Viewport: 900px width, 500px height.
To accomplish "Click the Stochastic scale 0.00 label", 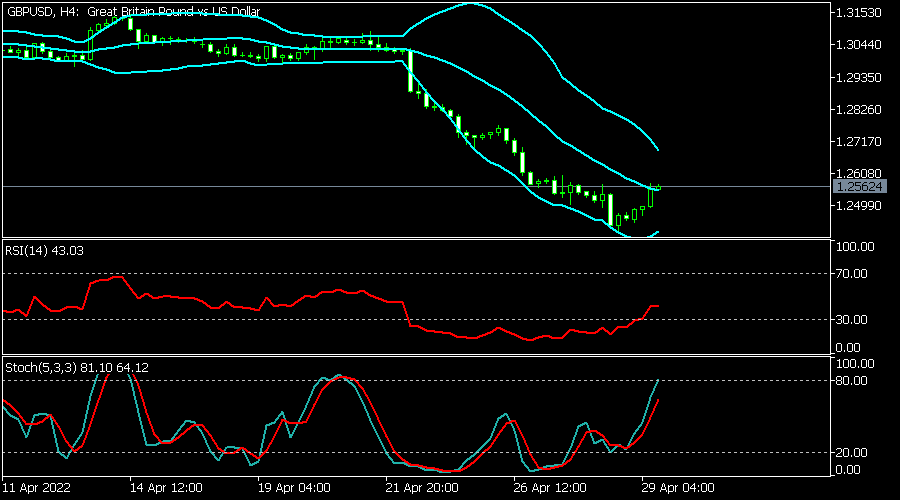I will click(x=848, y=470).
